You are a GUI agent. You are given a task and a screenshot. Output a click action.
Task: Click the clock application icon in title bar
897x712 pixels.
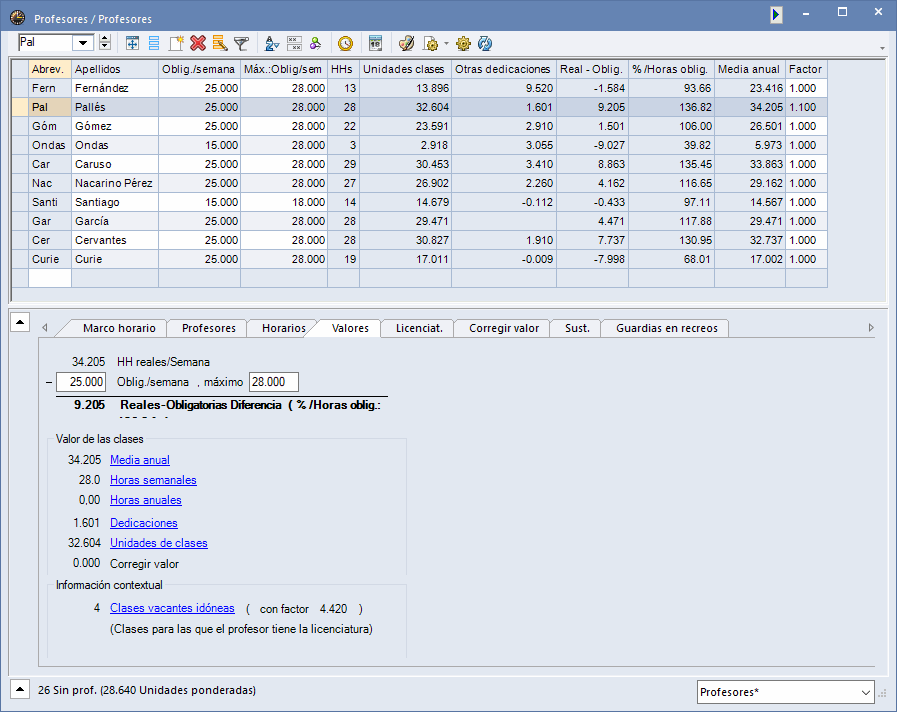17,18
